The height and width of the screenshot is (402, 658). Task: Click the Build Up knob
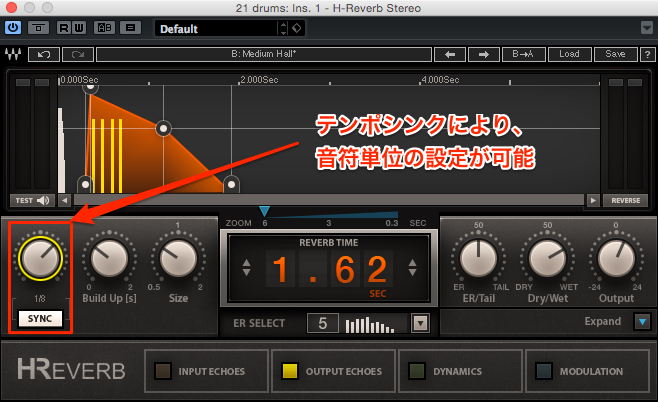(x=109, y=258)
